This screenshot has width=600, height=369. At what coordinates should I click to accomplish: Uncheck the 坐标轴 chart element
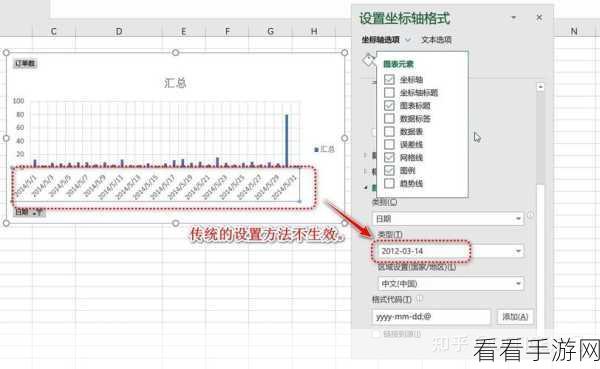[389, 79]
